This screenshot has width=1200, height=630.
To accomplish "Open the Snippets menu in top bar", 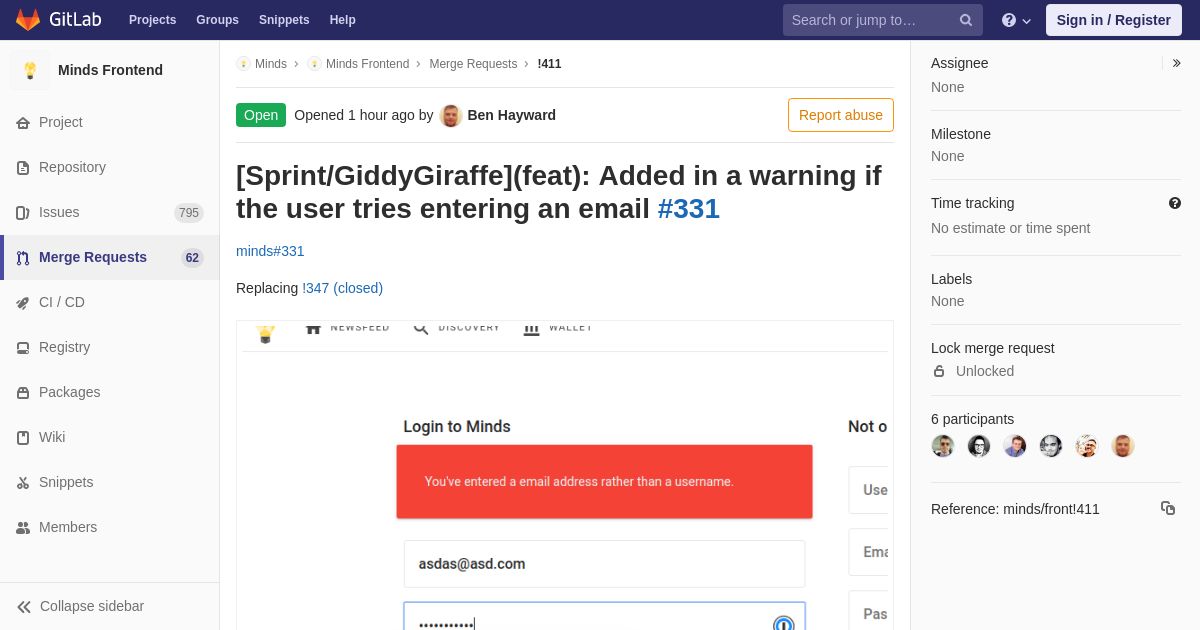I will (284, 20).
